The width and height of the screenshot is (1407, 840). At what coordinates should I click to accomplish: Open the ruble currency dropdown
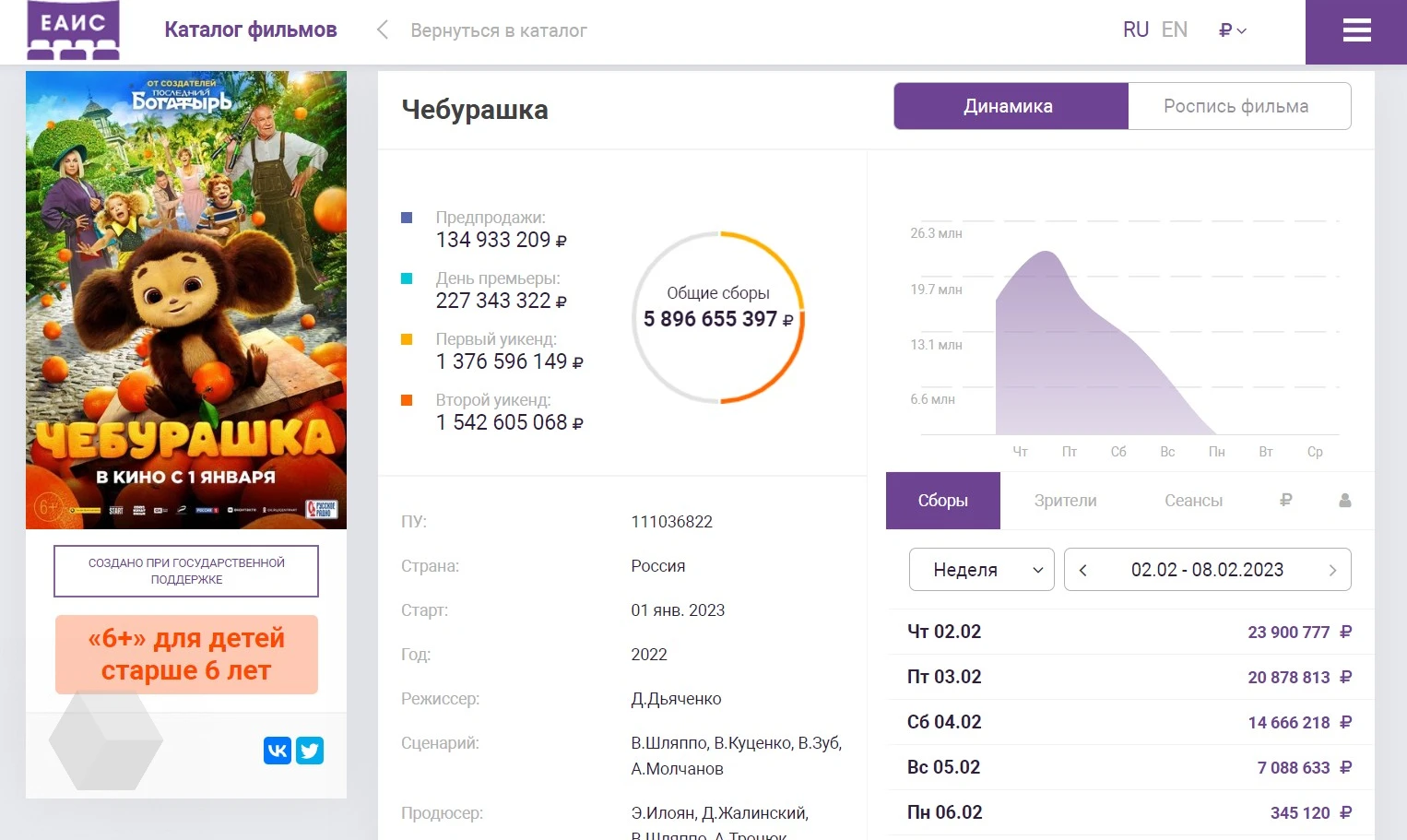point(1233,30)
